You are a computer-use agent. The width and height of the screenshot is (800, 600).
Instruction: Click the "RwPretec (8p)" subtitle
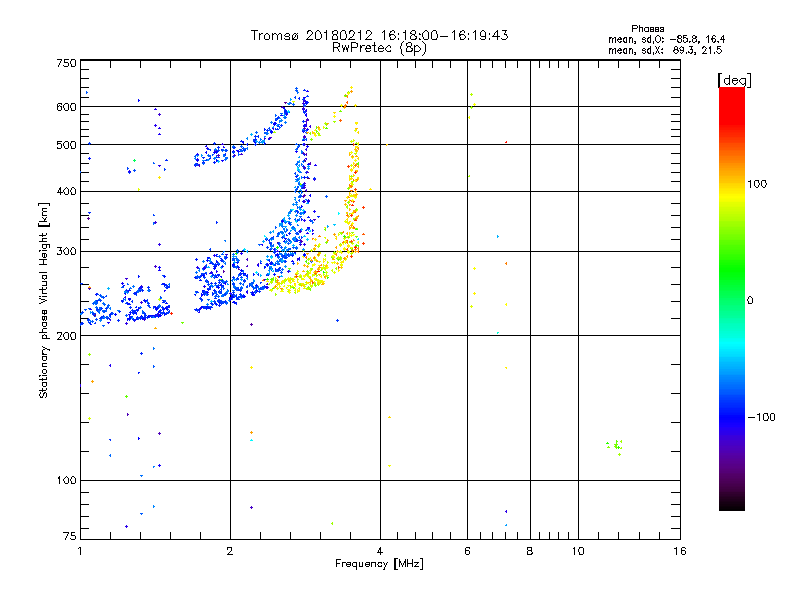(379, 48)
